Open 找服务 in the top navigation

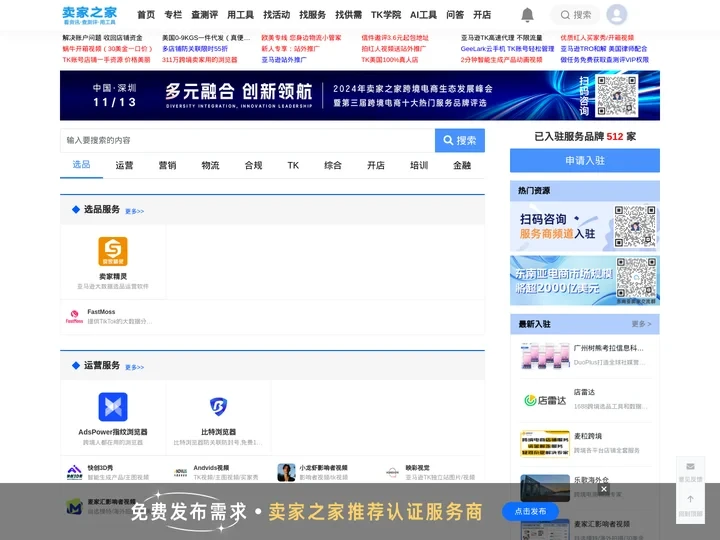pyautogui.click(x=312, y=15)
